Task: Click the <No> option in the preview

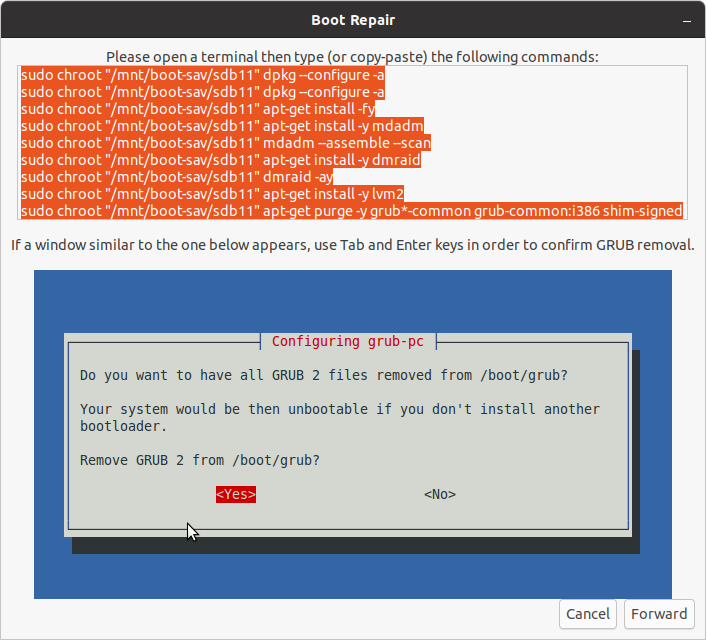Action: tap(439, 494)
